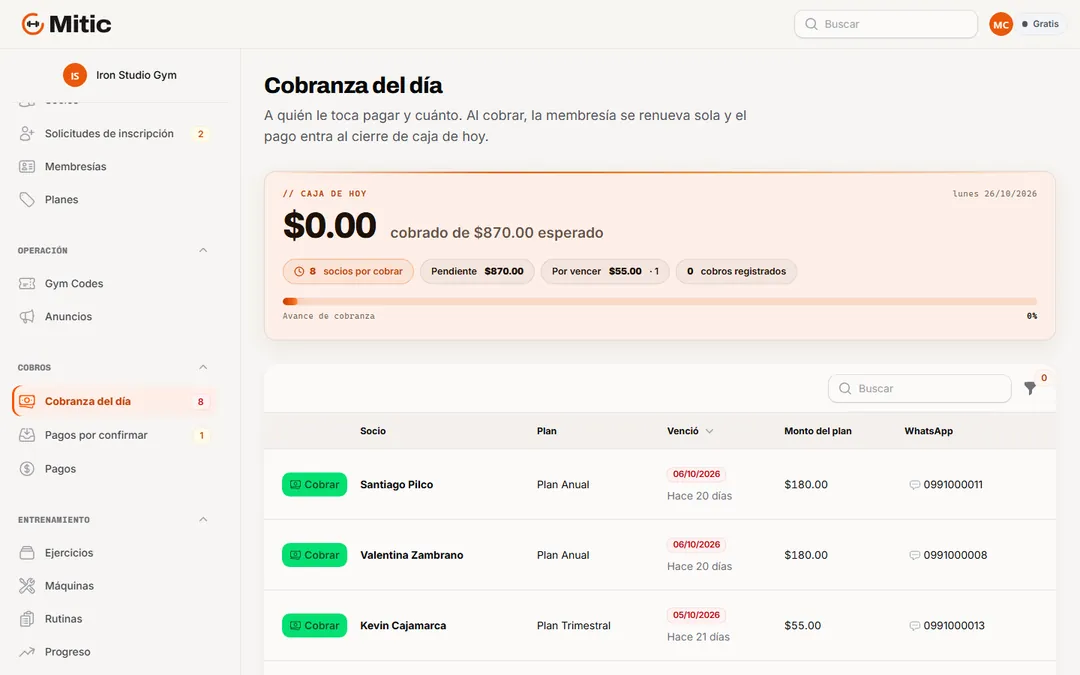This screenshot has width=1080, height=675.
Task: Click the clock icon on socios por cobrar
Action: click(299, 271)
